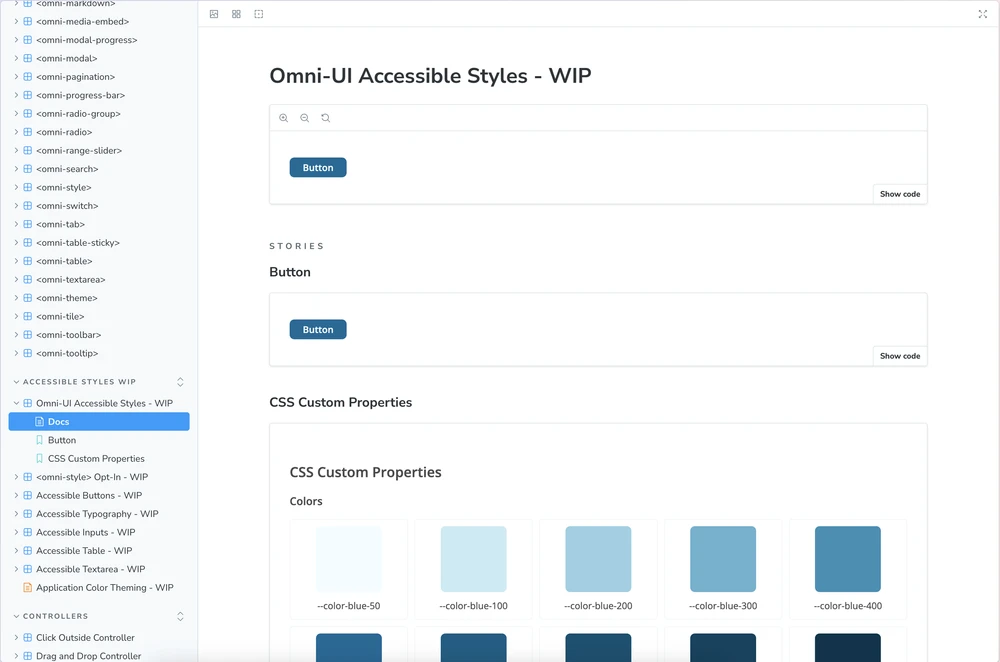Click the Application Color Theming document icon

(x=27, y=587)
